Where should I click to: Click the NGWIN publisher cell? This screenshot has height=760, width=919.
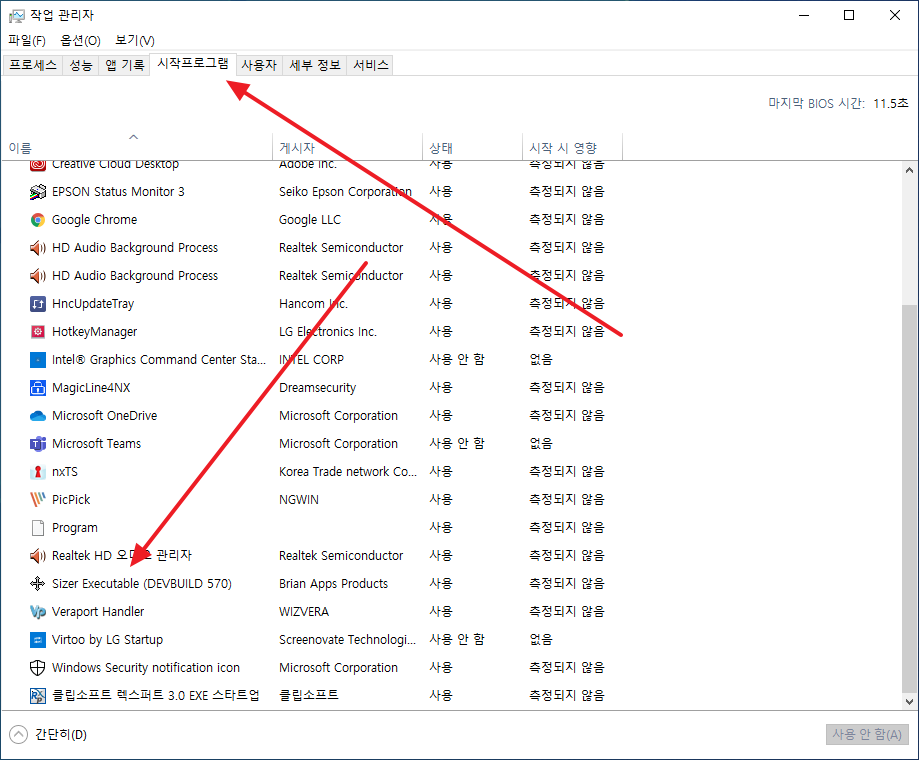coord(299,500)
